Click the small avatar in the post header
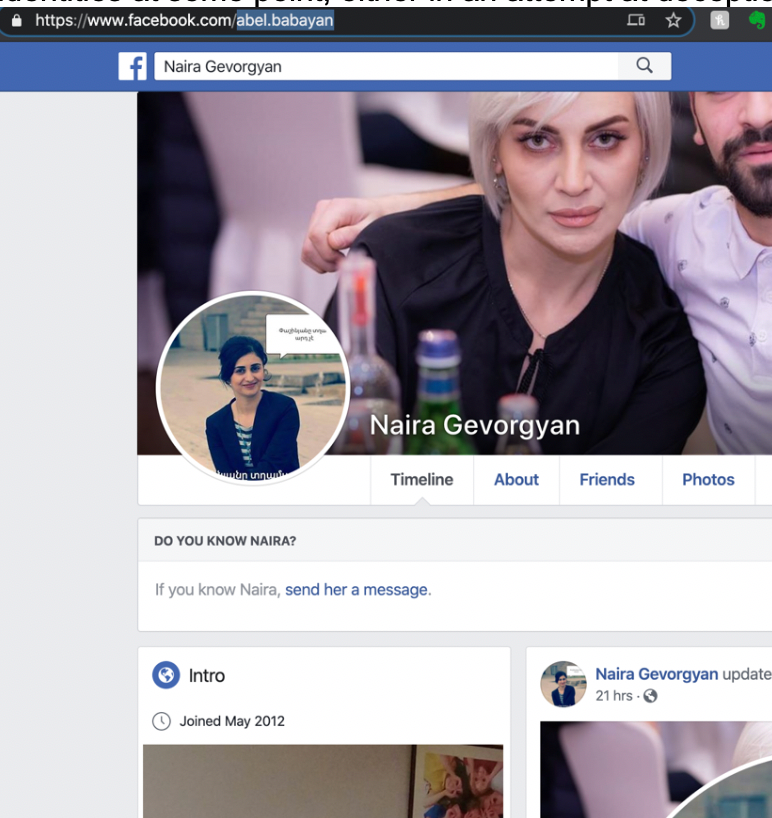772x818 pixels. [x=563, y=684]
